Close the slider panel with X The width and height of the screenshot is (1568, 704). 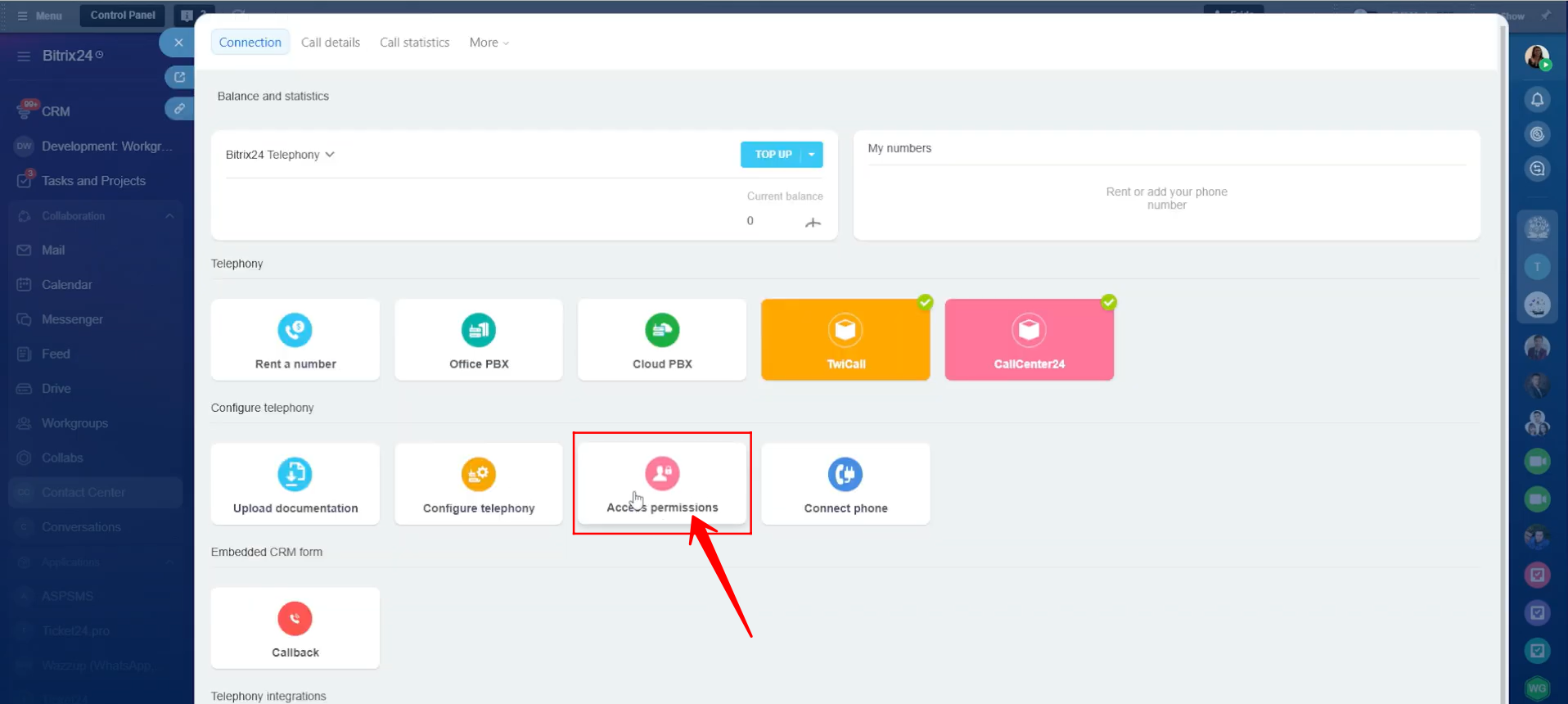(x=178, y=43)
